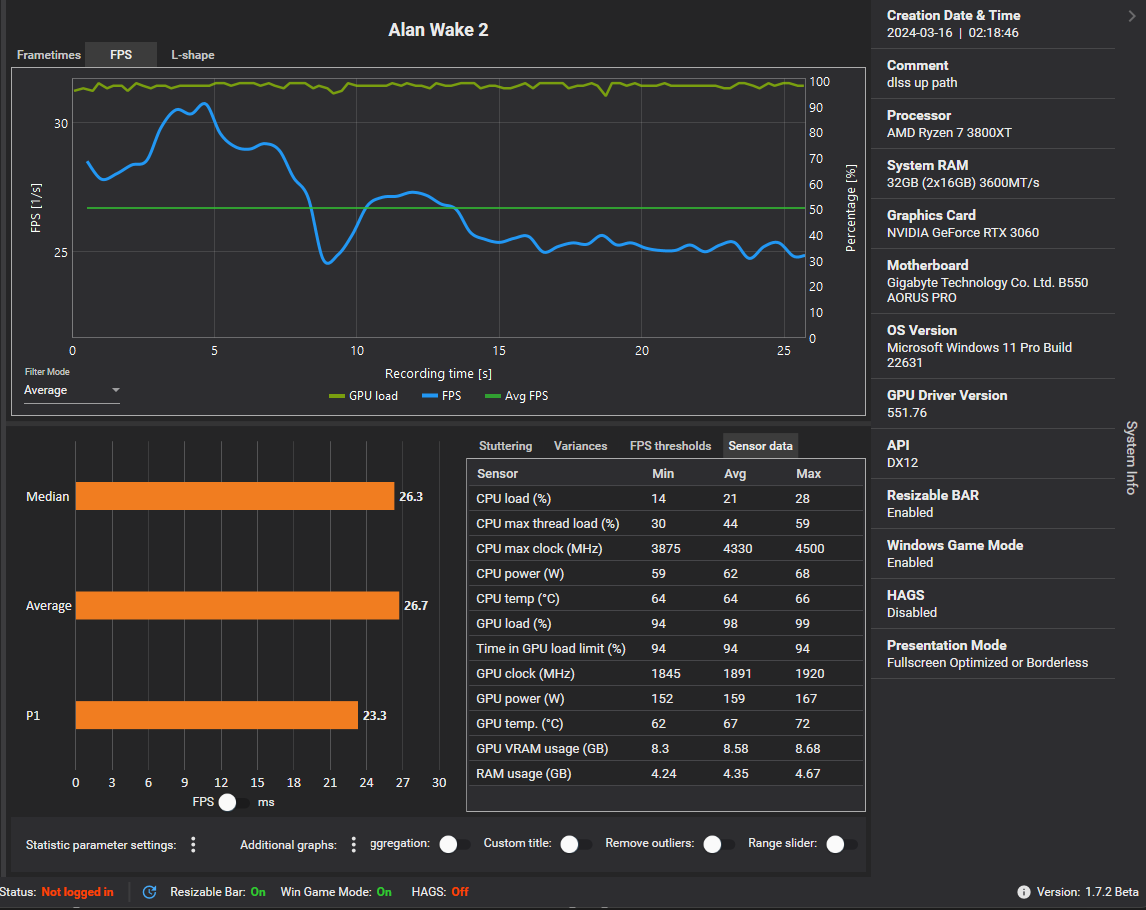The height and width of the screenshot is (910, 1146).
Task: Open the Stuttering tab
Action: tap(505, 446)
